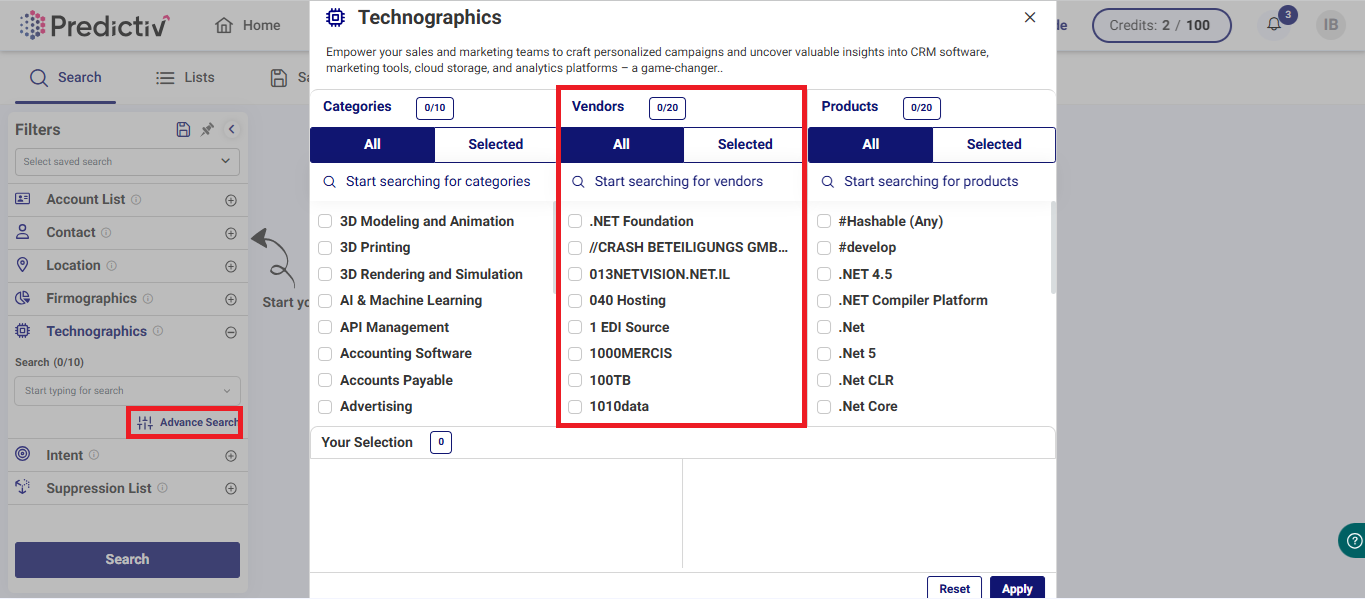The image size is (1365, 599).
Task: Select 013NETVISION.NET.IL vendor checkbox
Action: 575,274
